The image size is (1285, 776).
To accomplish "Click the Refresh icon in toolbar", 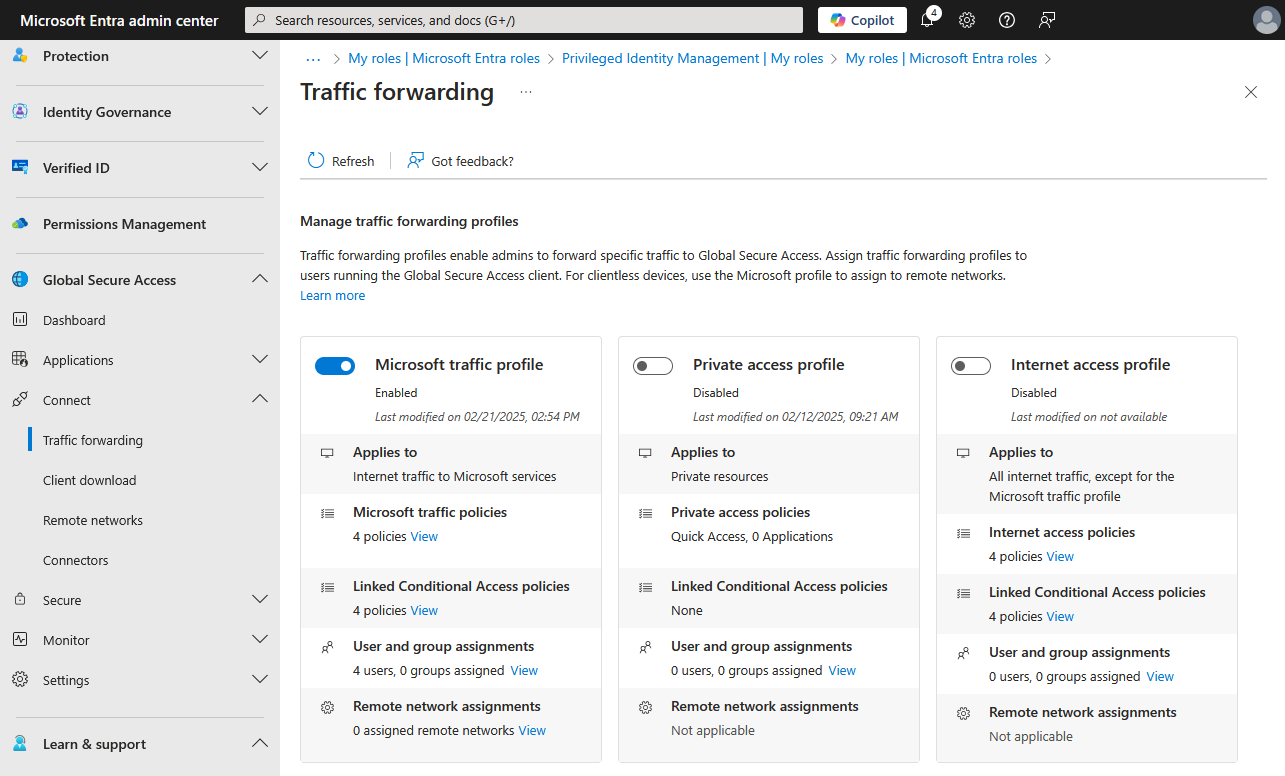I will [316, 161].
